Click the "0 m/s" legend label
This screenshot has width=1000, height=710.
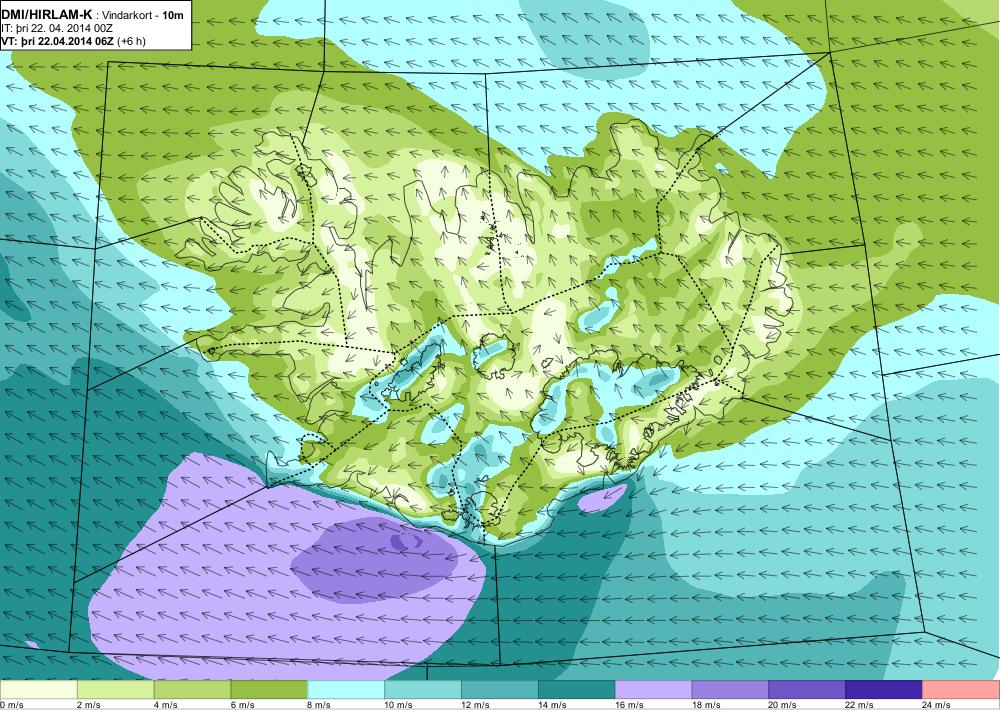point(12,705)
